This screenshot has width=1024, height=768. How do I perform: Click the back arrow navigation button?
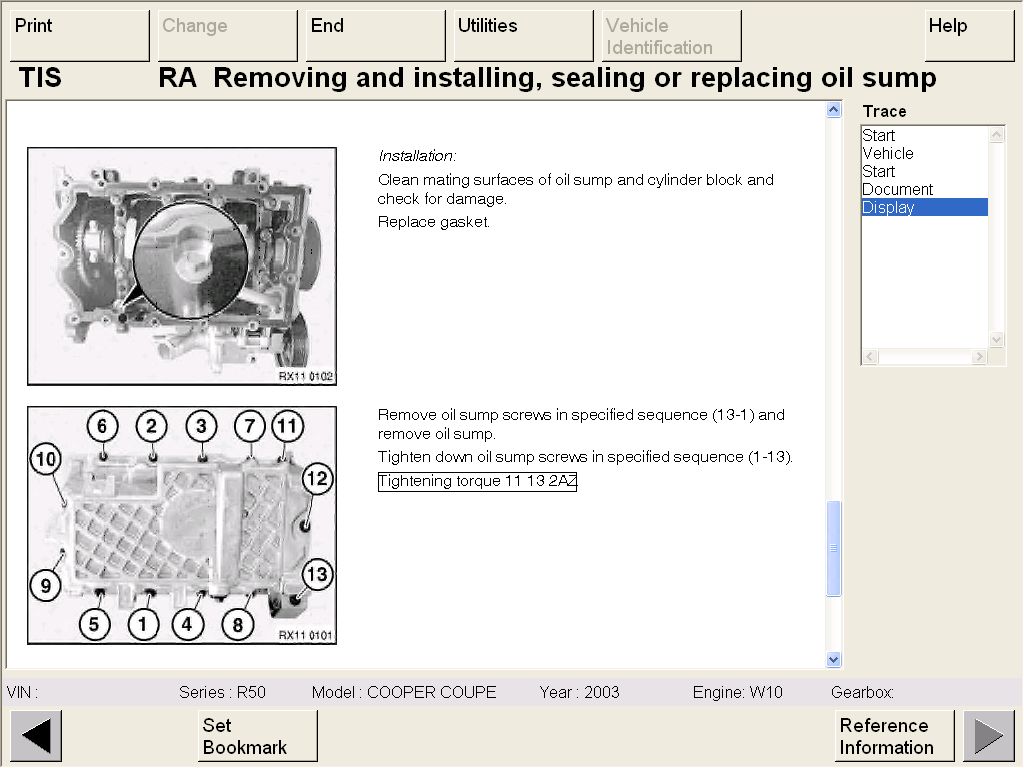click(x=36, y=736)
